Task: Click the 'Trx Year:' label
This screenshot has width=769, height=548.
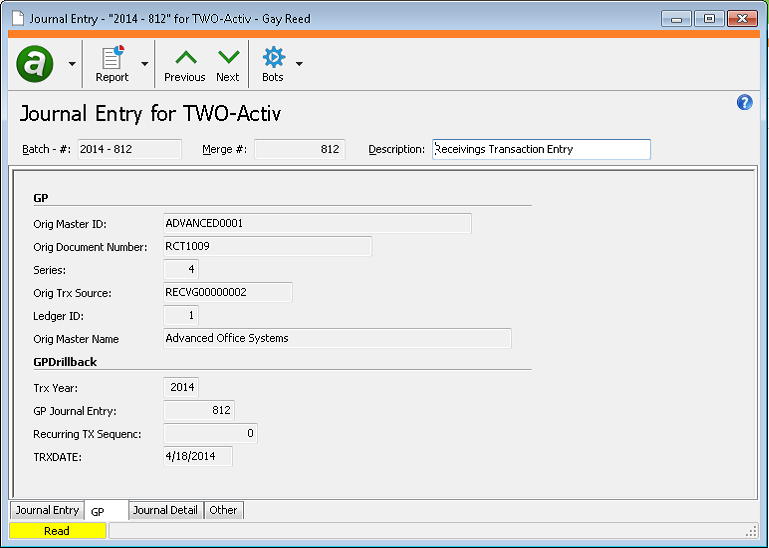Action: [55, 388]
